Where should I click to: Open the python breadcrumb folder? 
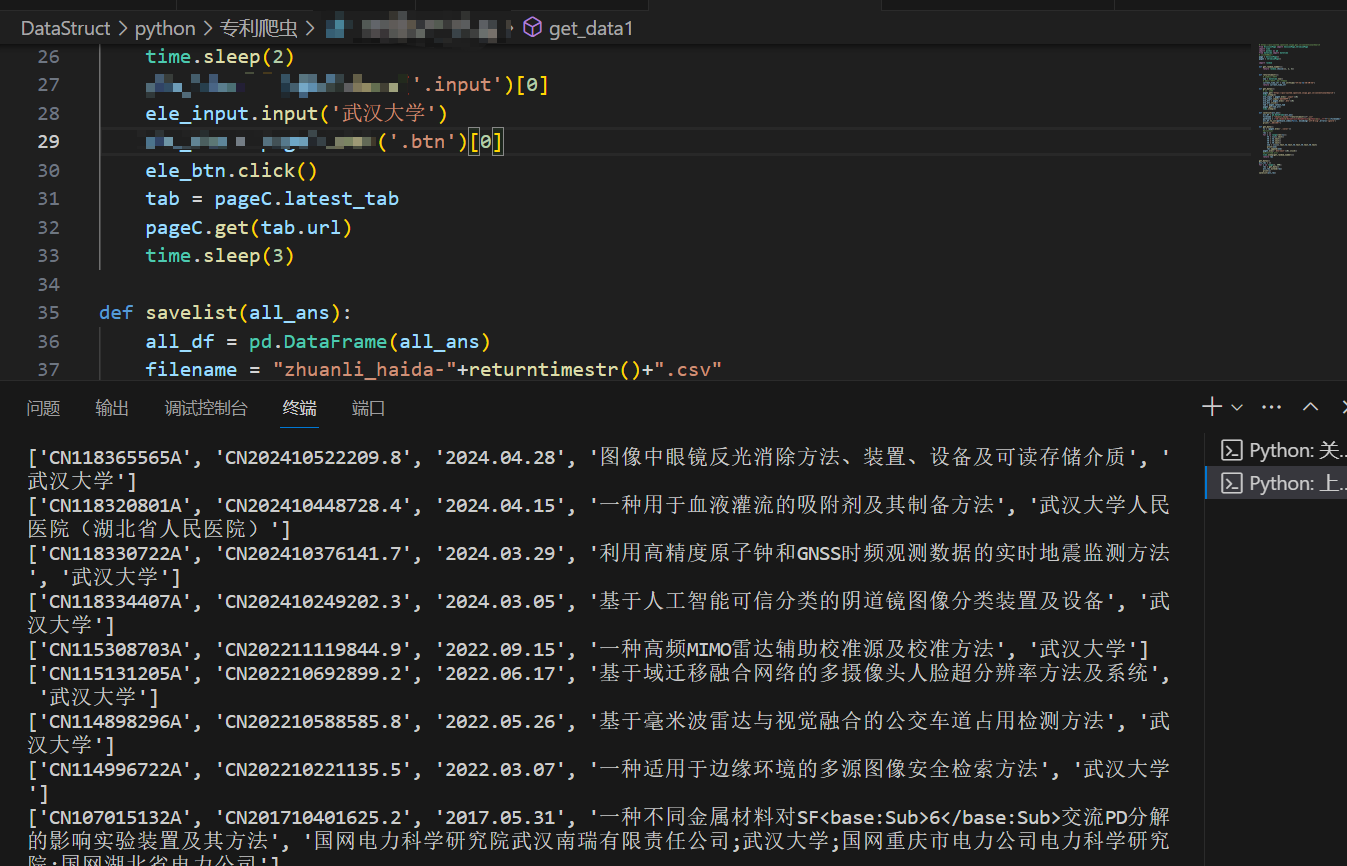(165, 28)
